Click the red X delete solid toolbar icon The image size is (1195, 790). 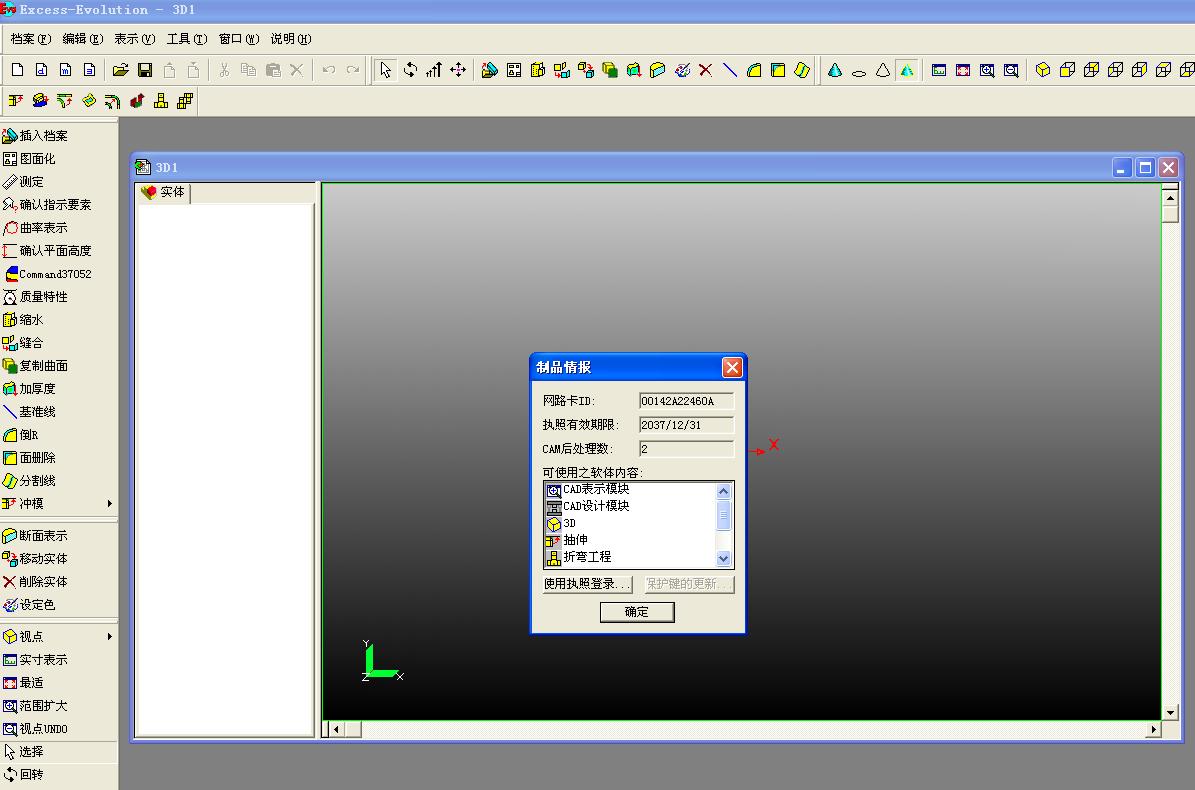click(x=705, y=70)
